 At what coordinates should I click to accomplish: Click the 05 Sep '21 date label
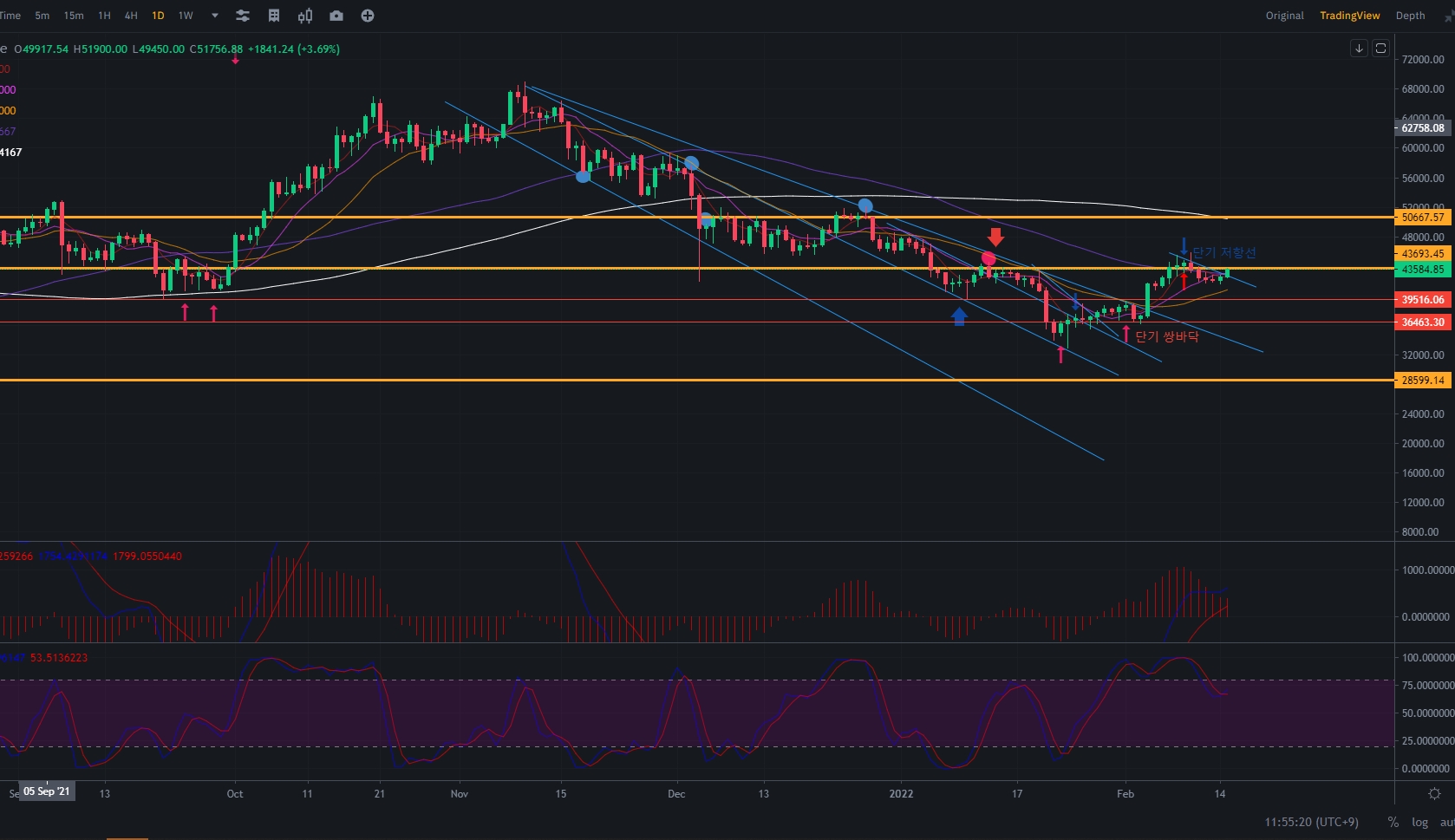pos(47,791)
